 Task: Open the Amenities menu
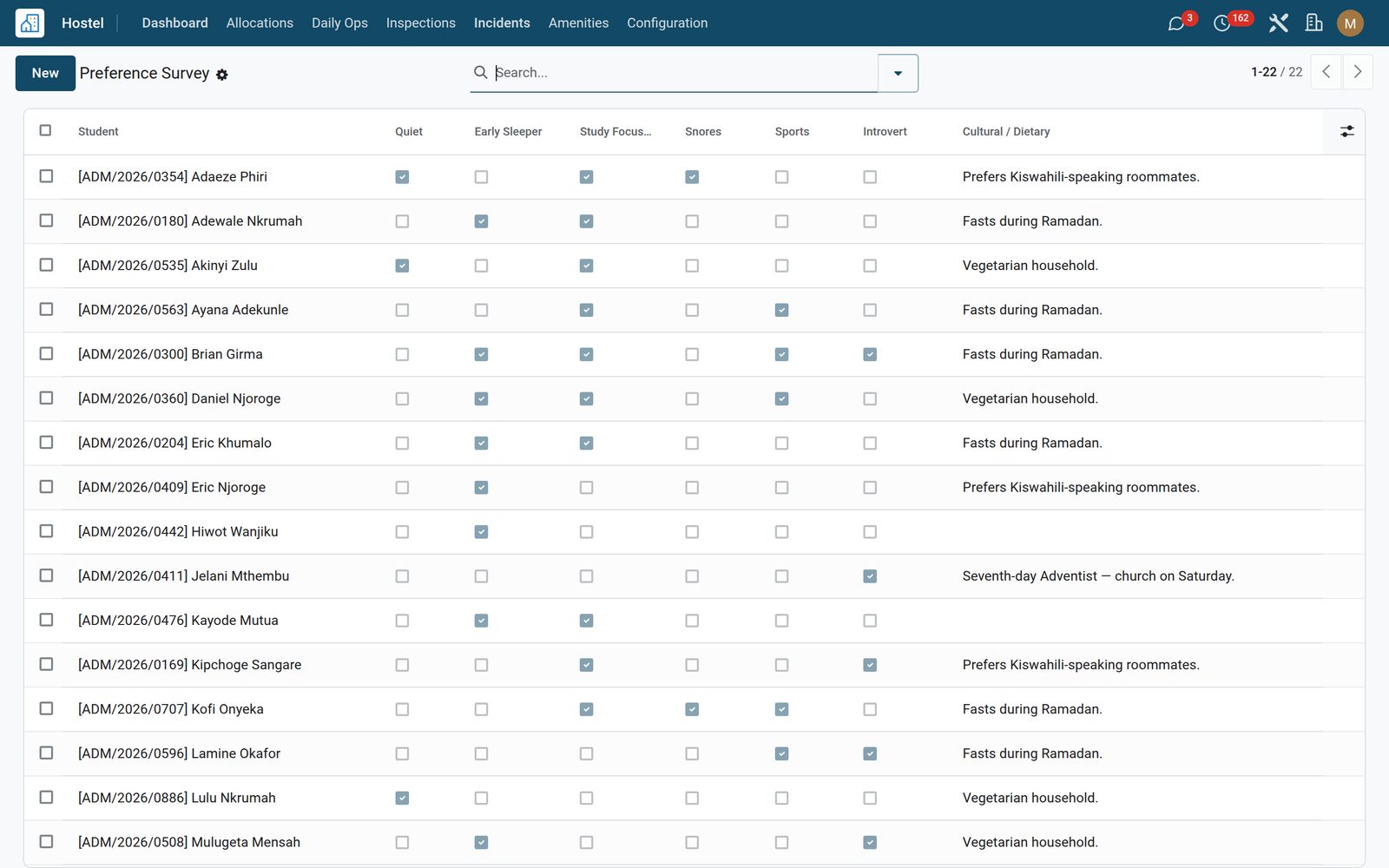578,23
